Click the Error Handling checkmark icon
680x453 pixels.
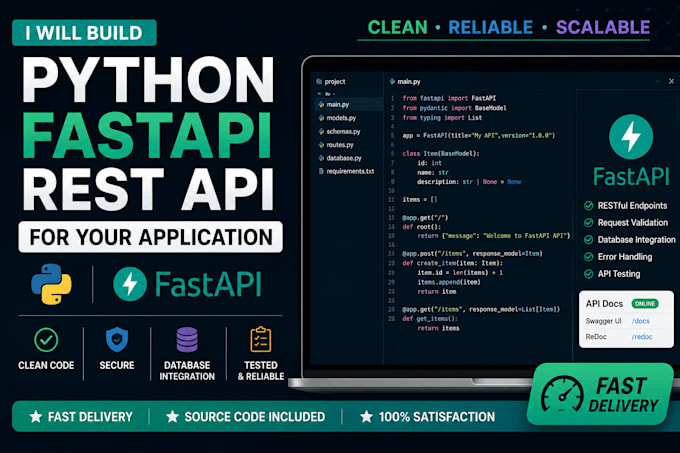588,257
